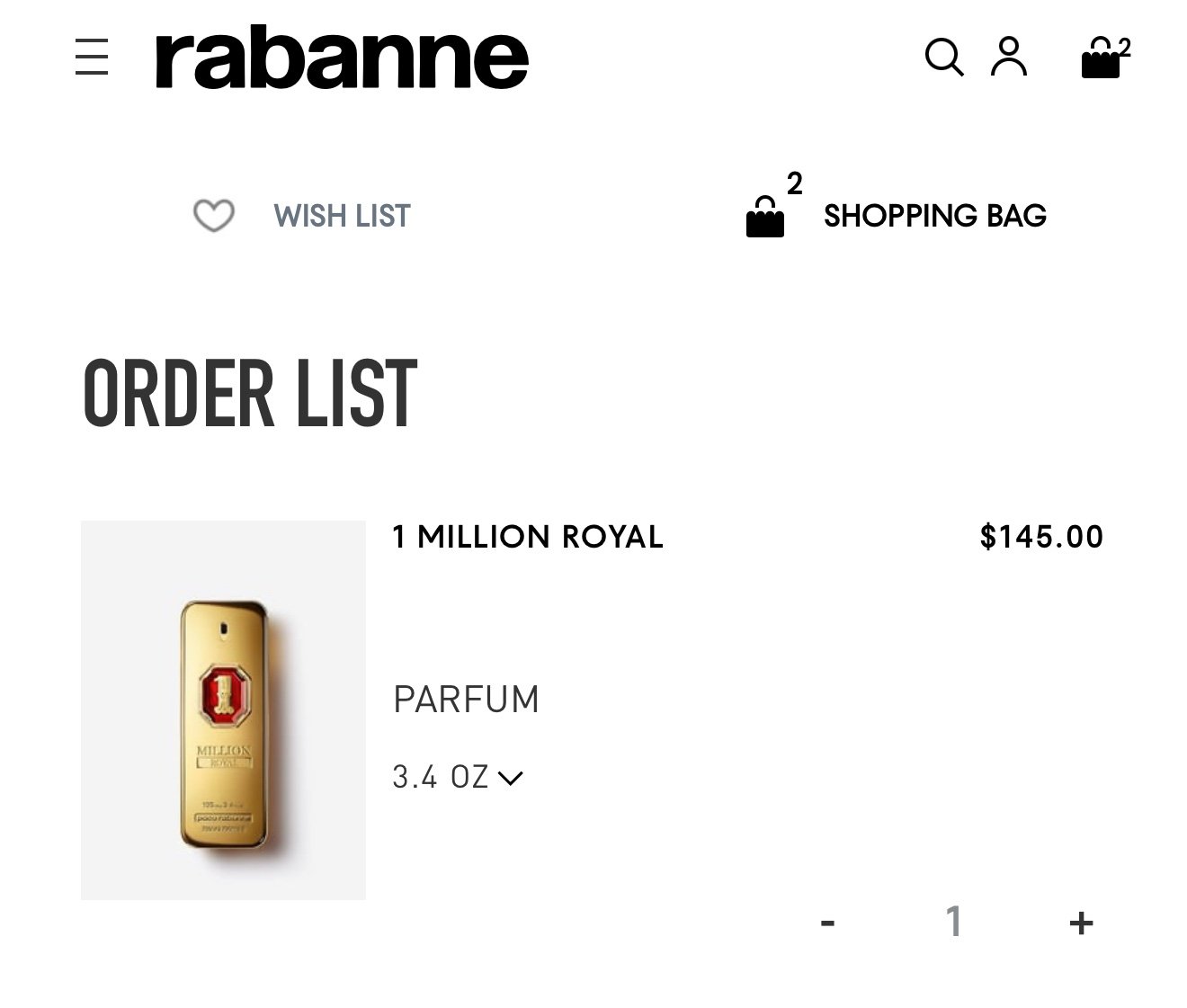Click the rabanne logo
1187x1008 pixels.
coord(342,58)
